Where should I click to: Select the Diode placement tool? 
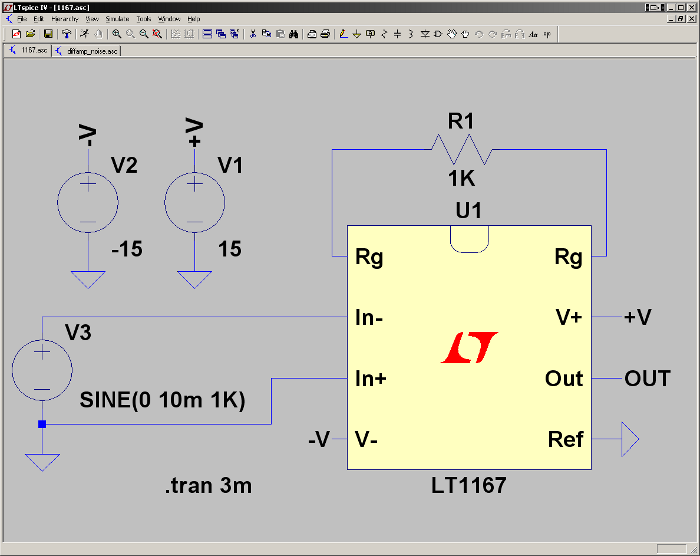pyautogui.click(x=425, y=34)
